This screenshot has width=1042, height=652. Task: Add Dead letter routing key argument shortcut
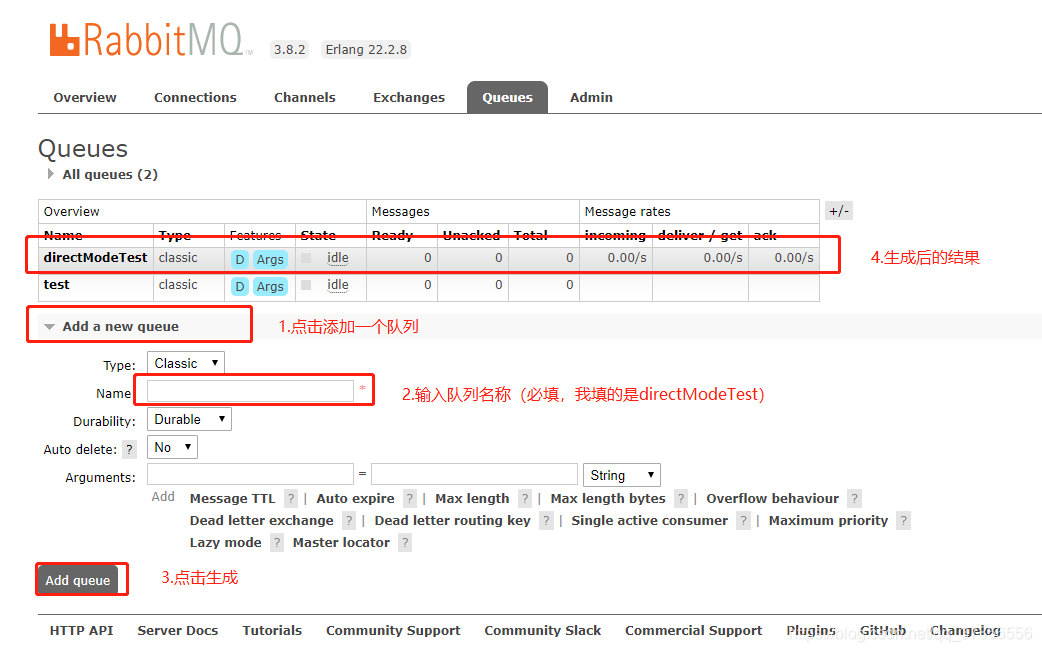[453, 520]
